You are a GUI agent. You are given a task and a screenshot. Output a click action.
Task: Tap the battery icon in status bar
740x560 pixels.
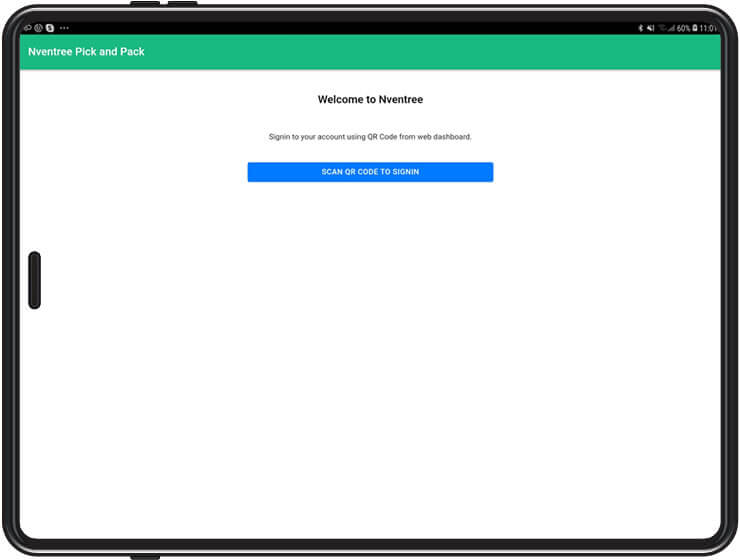pos(695,28)
